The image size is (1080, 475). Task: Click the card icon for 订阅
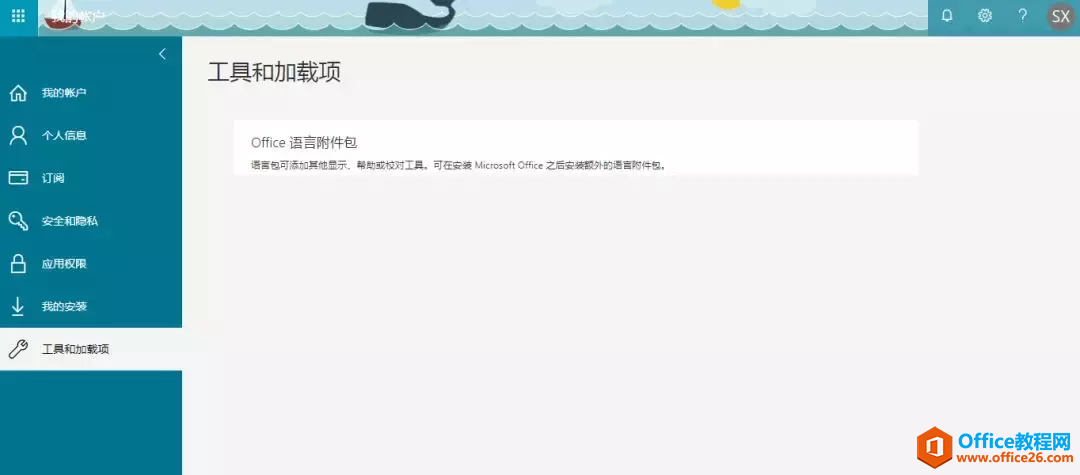pyautogui.click(x=18, y=178)
